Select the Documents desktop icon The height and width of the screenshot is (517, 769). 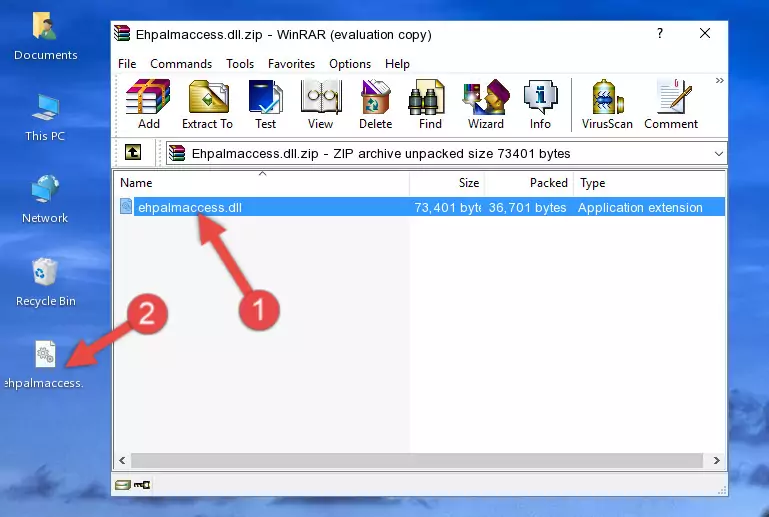pos(45,36)
